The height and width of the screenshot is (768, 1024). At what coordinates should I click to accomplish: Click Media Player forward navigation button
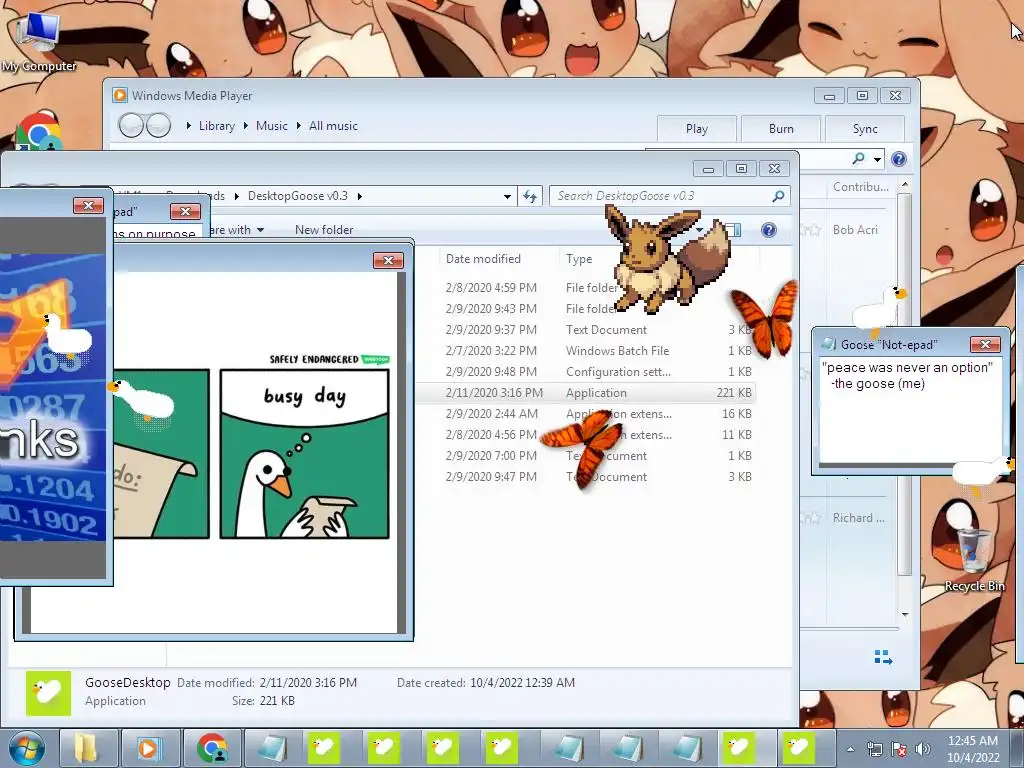(158, 125)
